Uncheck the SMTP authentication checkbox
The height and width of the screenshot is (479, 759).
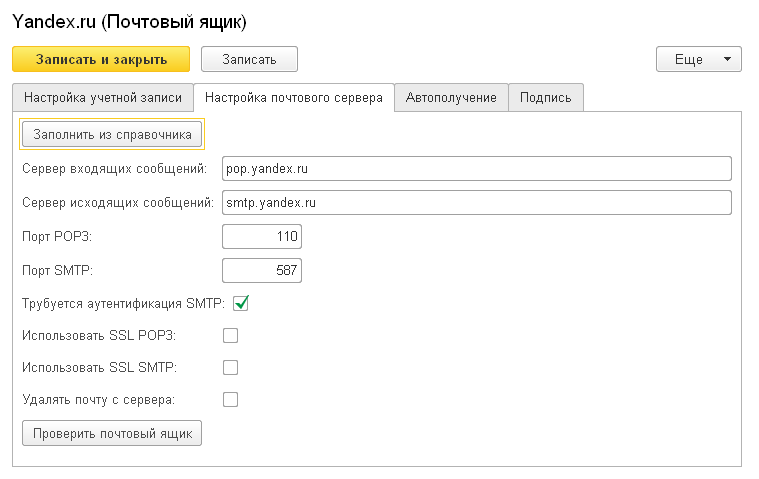coord(241,303)
